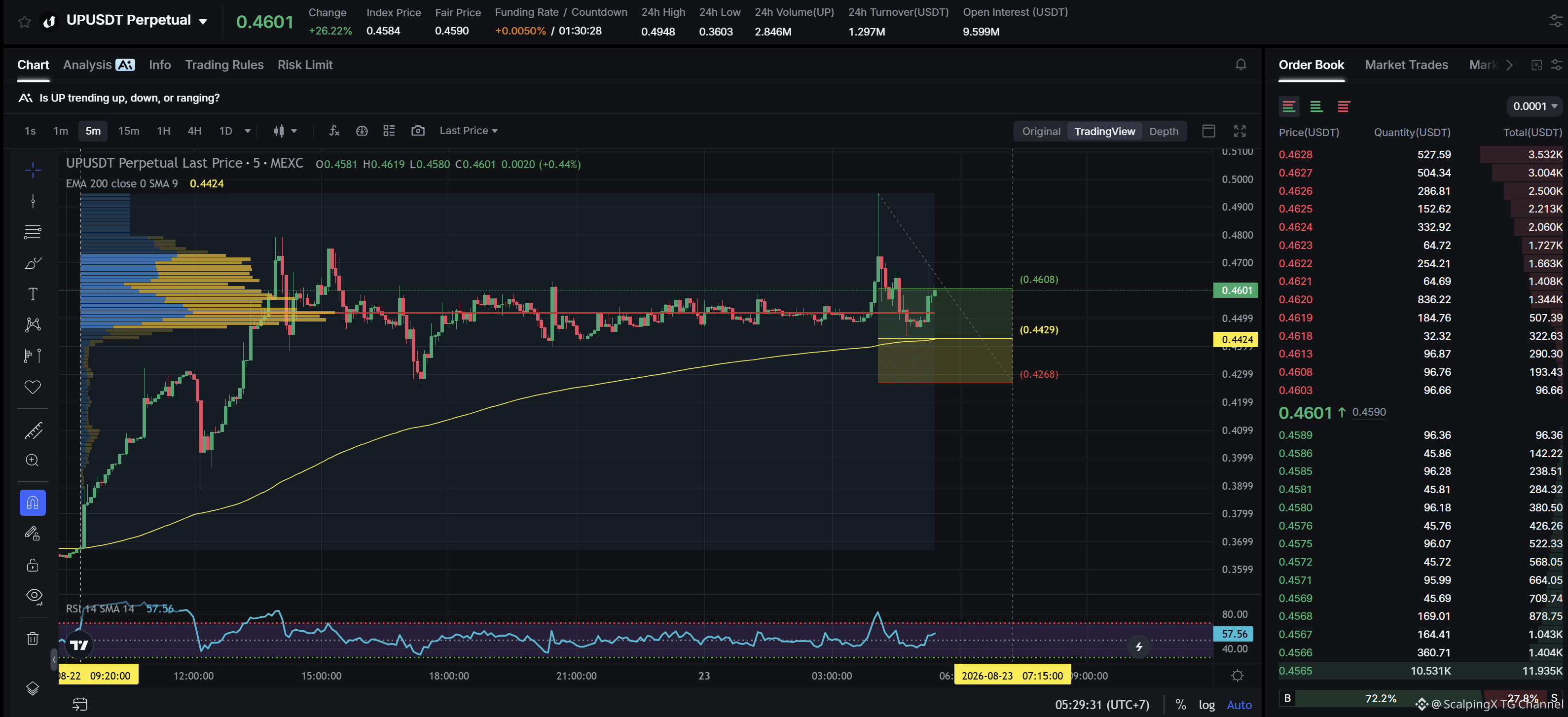The height and width of the screenshot is (717, 1568).
Task: Select the text annotation tool
Action: pyautogui.click(x=33, y=294)
